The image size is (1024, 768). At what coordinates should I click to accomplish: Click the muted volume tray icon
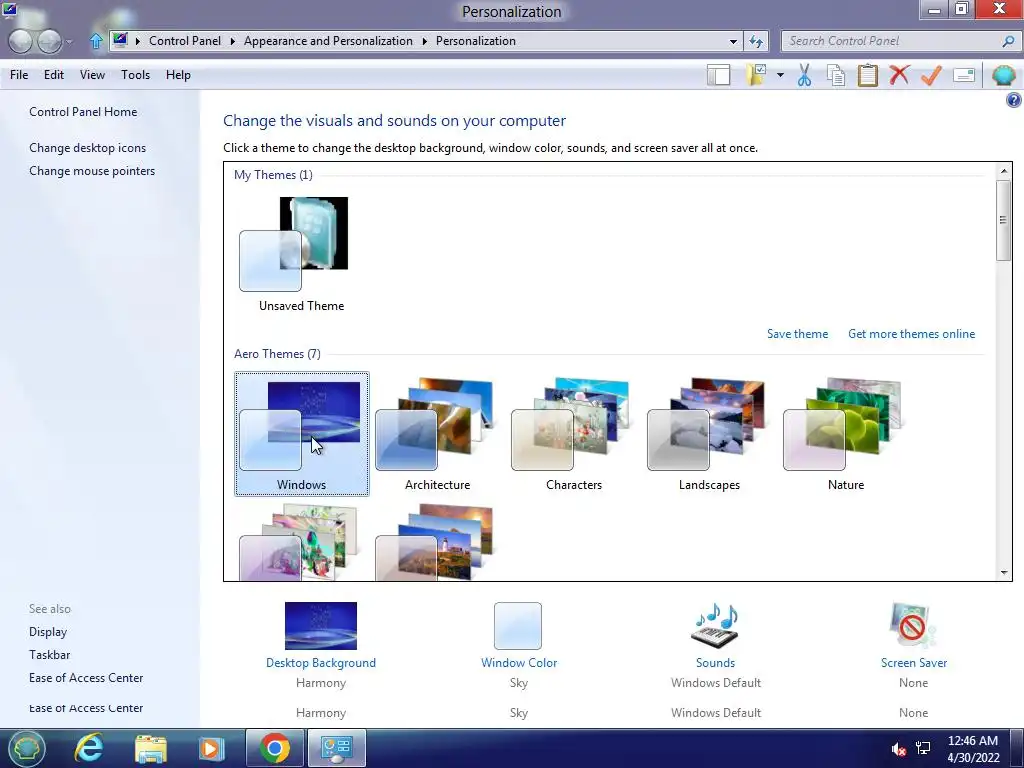click(x=899, y=749)
